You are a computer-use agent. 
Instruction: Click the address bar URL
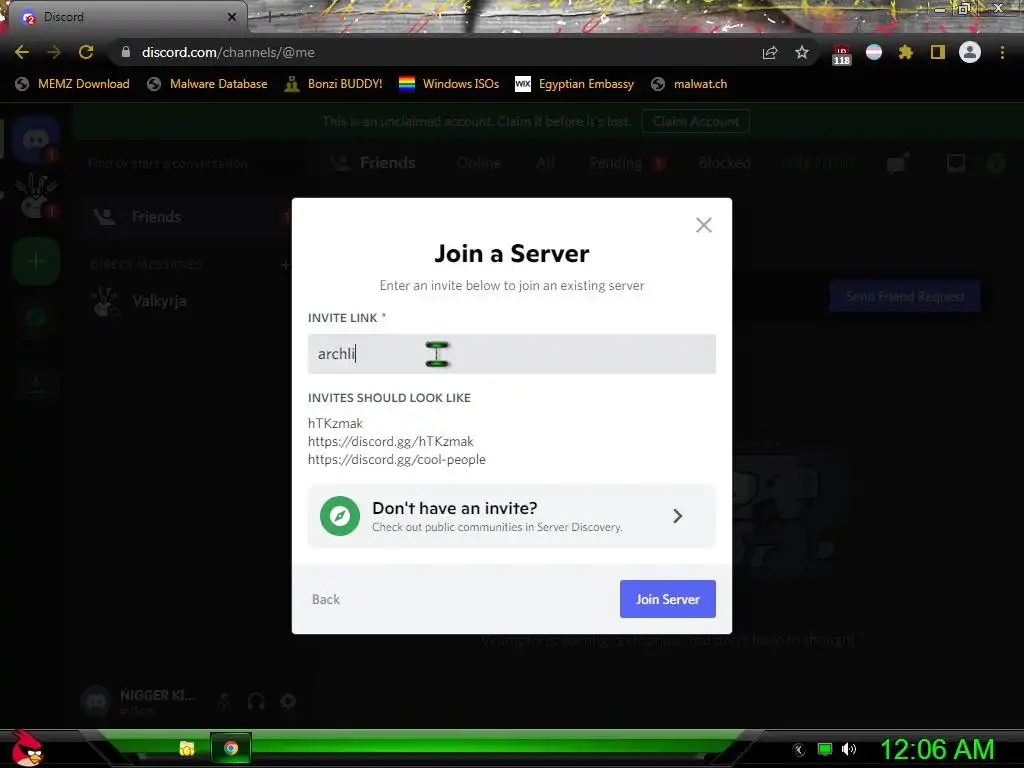[x=228, y=52]
